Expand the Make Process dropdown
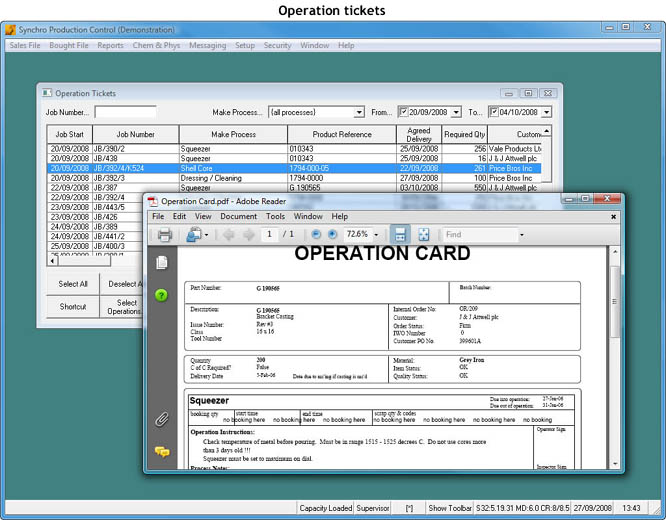 coord(359,112)
